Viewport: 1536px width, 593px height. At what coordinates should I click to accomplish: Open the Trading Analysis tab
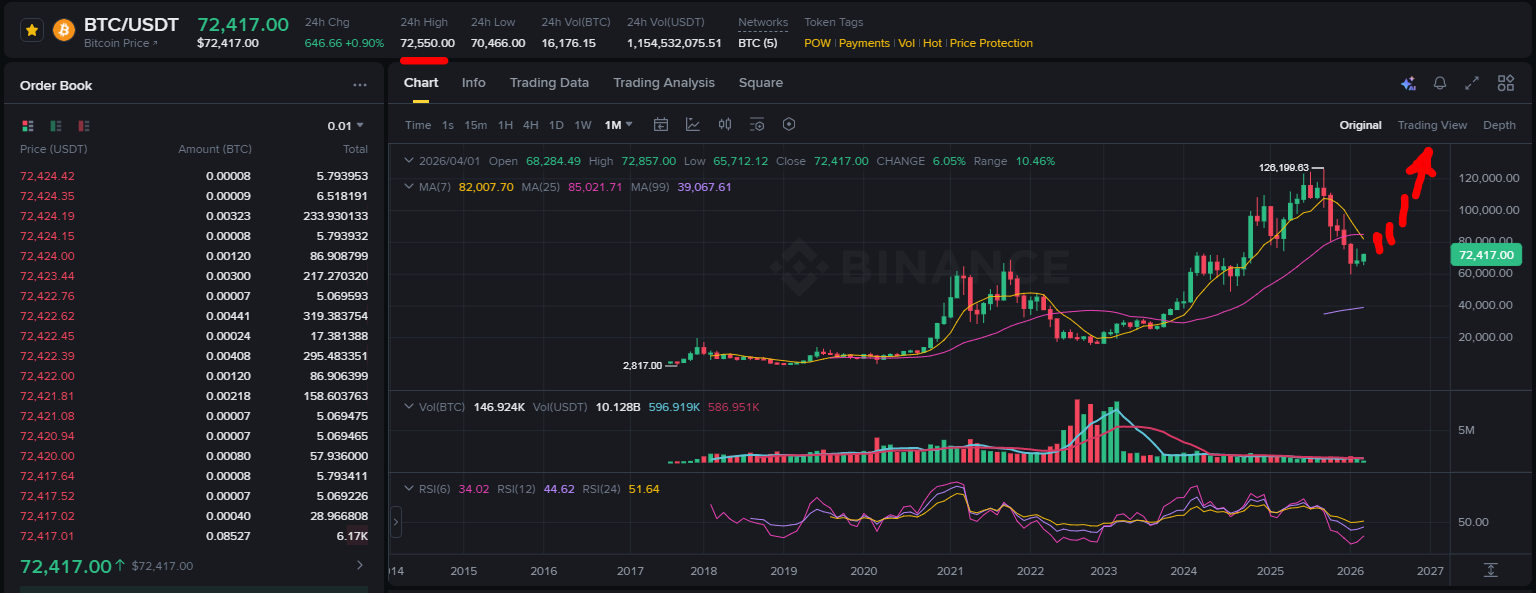point(664,83)
